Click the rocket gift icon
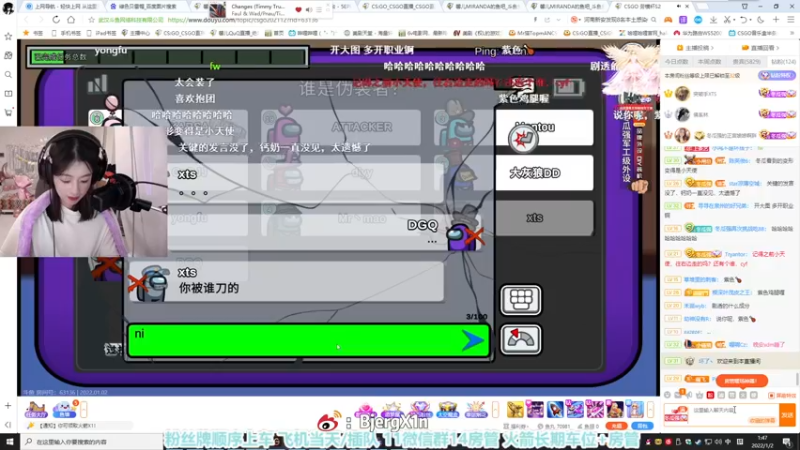 tap(555, 409)
